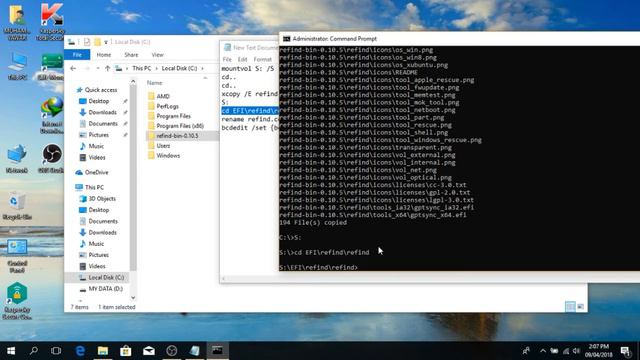Select the Windows folder
The width and height of the screenshot is (640, 360).
pos(168,156)
